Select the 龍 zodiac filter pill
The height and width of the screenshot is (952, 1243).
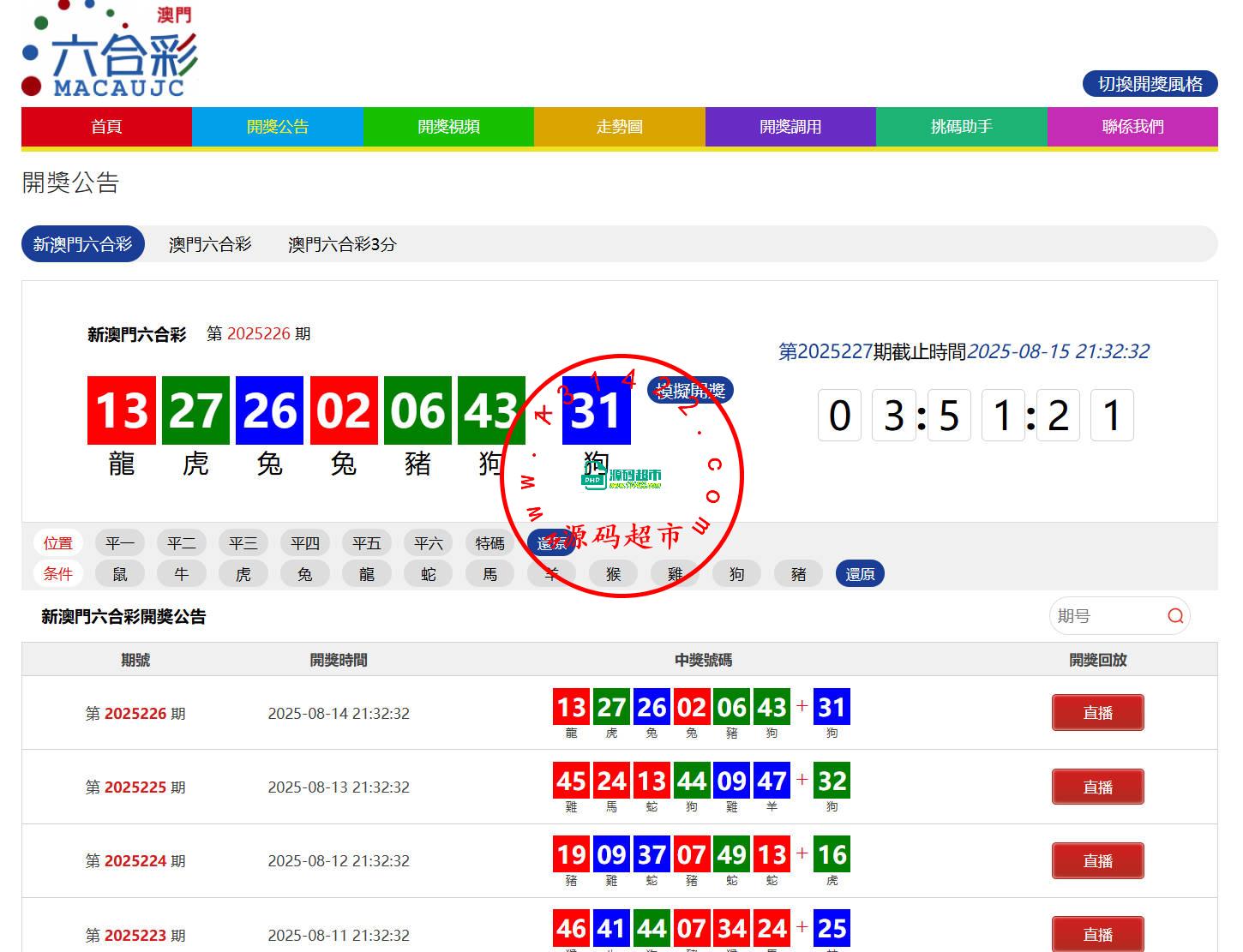point(367,574)
